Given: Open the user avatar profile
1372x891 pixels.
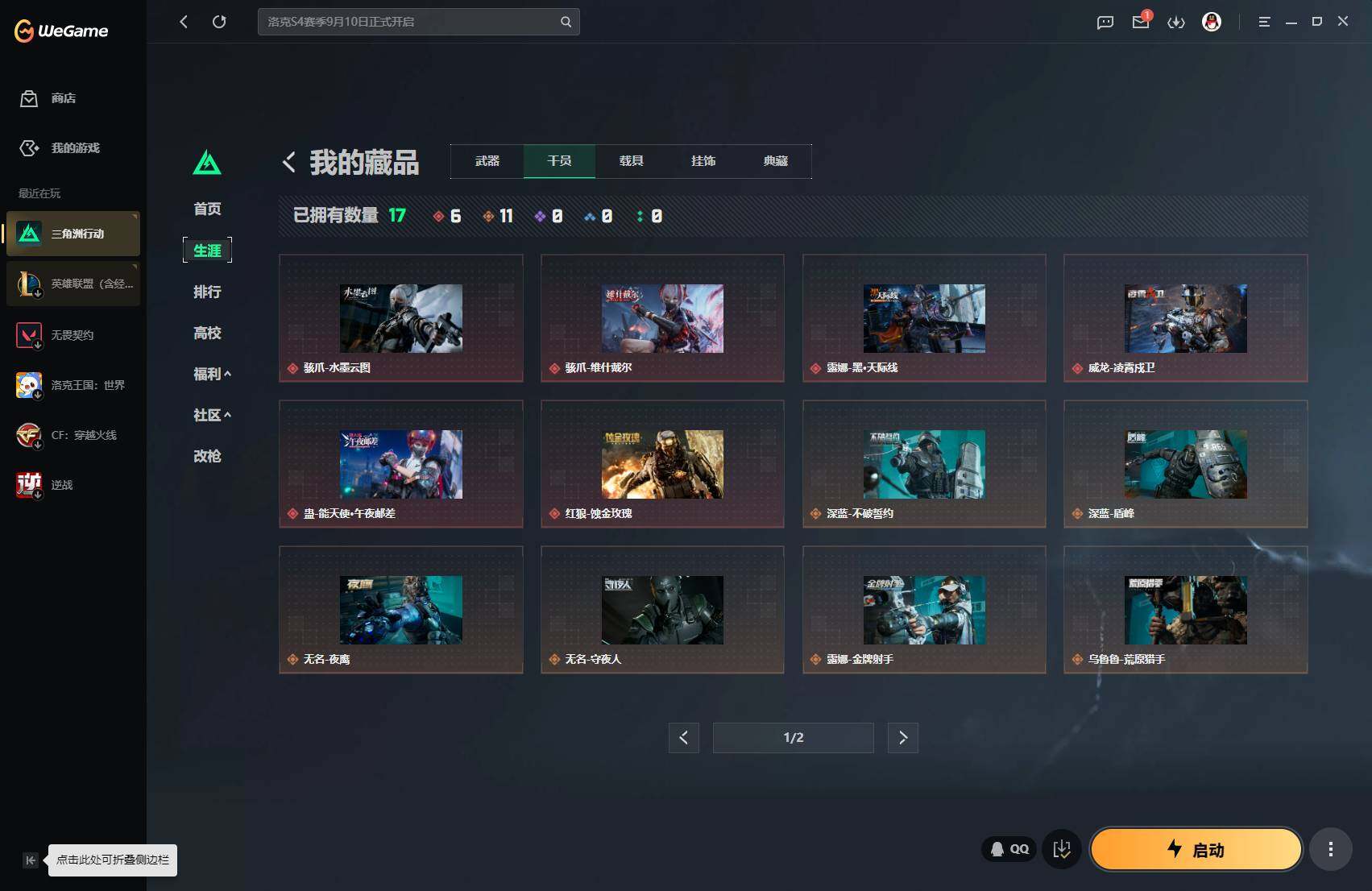Looking at the screenshot, I should pos(1211,22).
